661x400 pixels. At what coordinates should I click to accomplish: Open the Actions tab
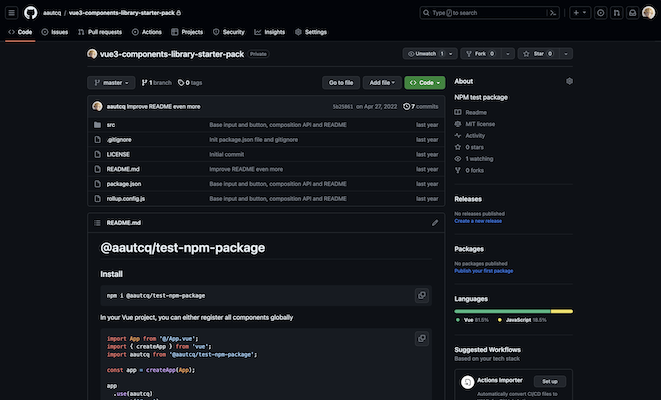pyautogui.click(x=147, y=32)
